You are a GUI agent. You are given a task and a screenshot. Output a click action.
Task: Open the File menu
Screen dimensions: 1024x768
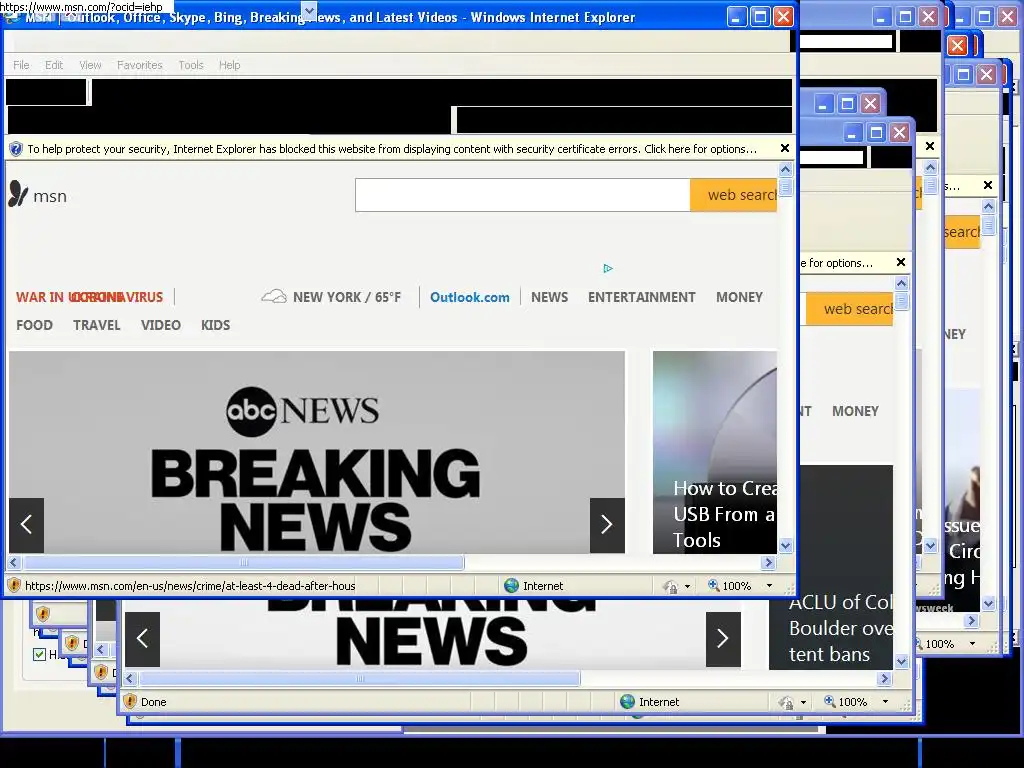pos(21,65)
